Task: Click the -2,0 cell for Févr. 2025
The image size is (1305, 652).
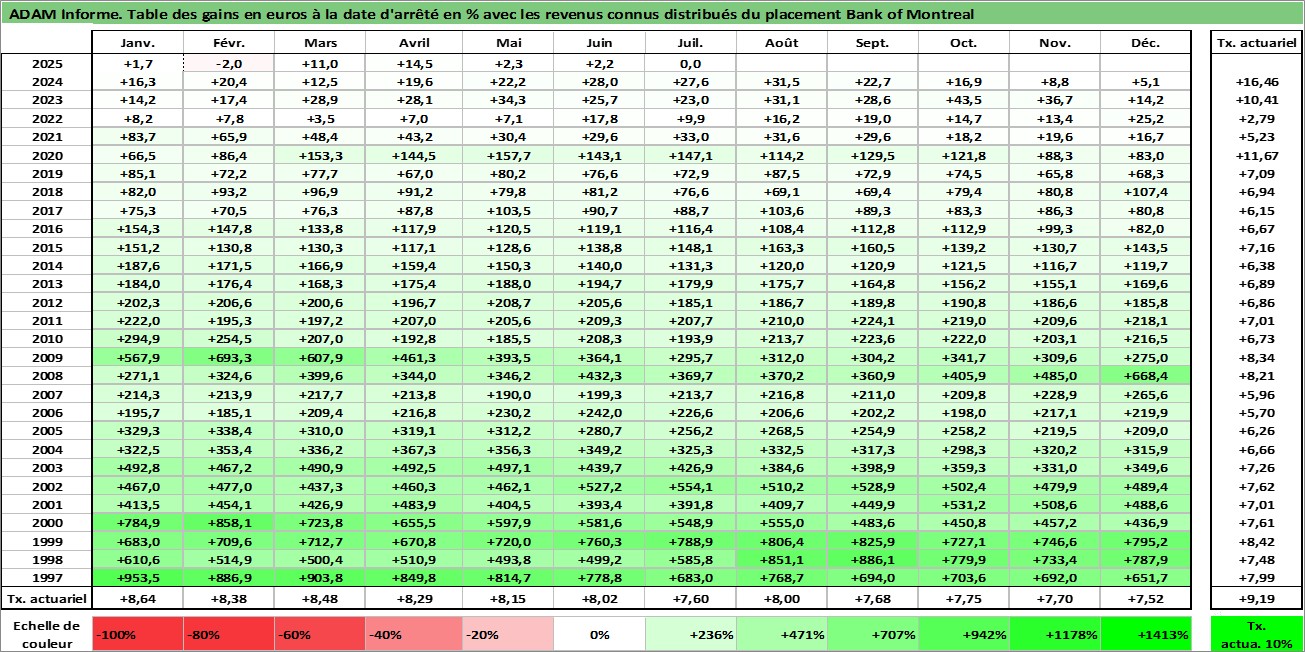Action: (229, 62)
